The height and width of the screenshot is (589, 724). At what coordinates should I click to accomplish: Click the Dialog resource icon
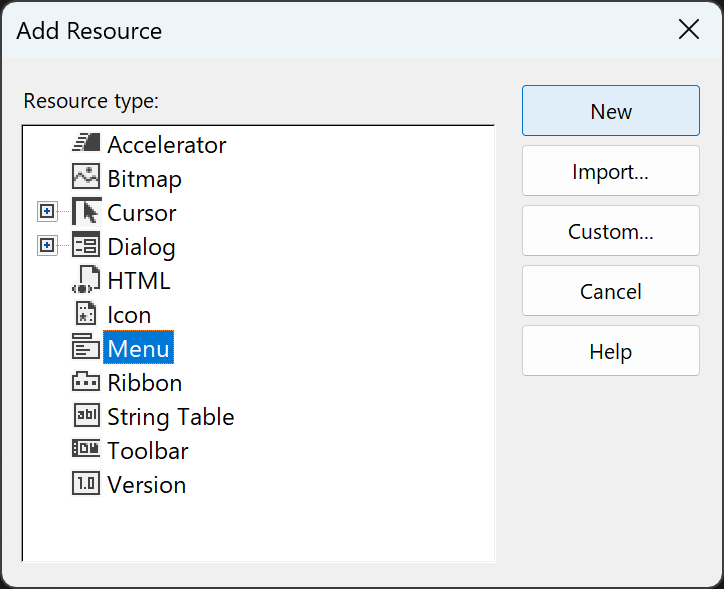click(86, 246)
